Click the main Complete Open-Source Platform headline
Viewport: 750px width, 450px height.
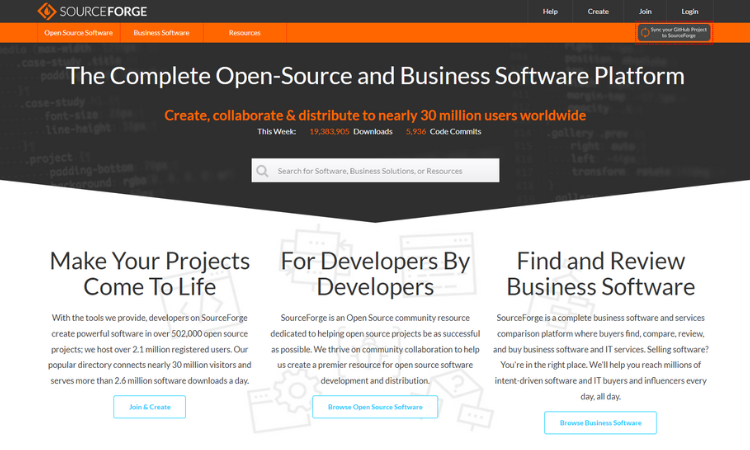pyautogui.click(x=375, y=76)
